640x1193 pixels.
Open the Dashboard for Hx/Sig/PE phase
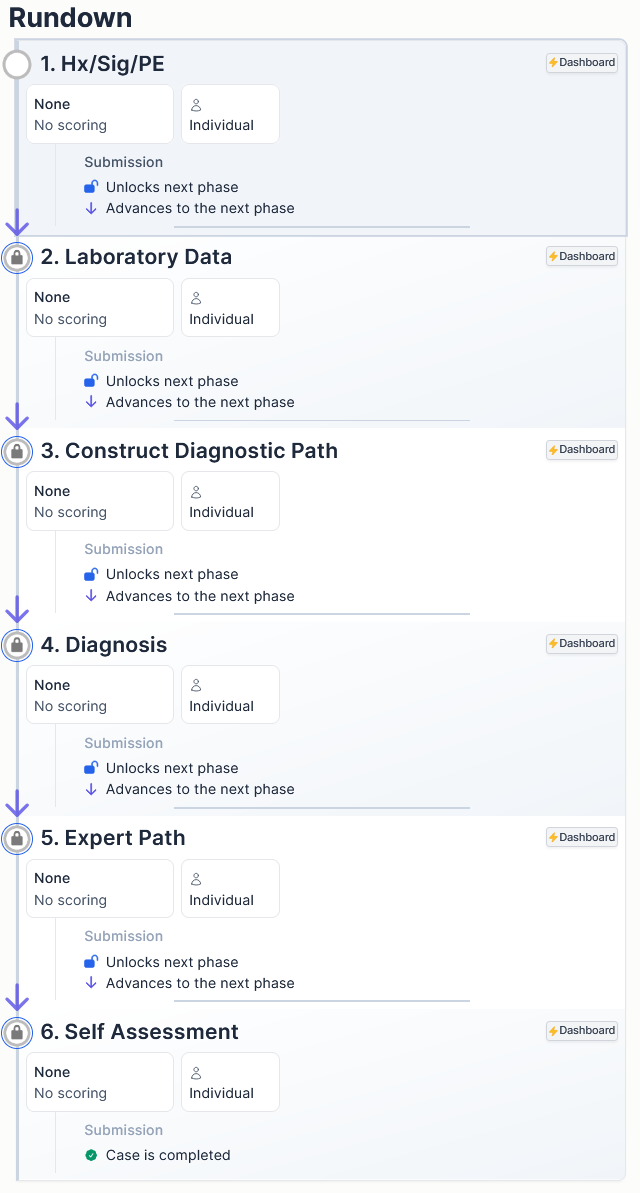(x=582, y=62)
